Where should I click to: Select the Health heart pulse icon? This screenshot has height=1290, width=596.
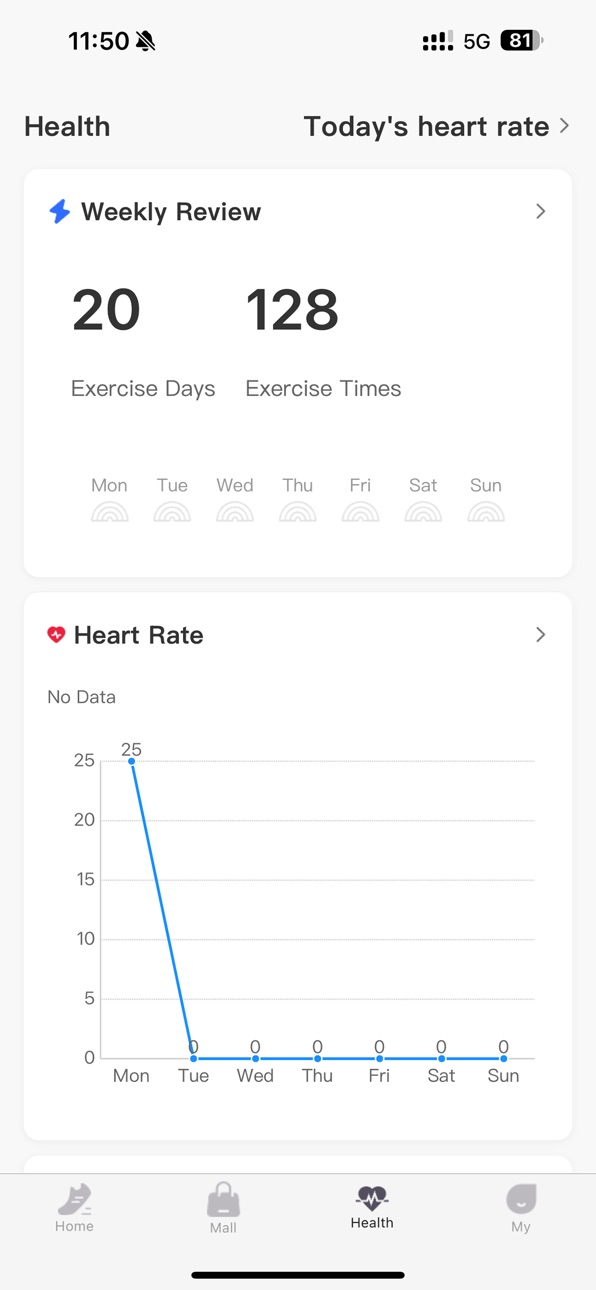pyautogui.click(x=372, y=1197)
